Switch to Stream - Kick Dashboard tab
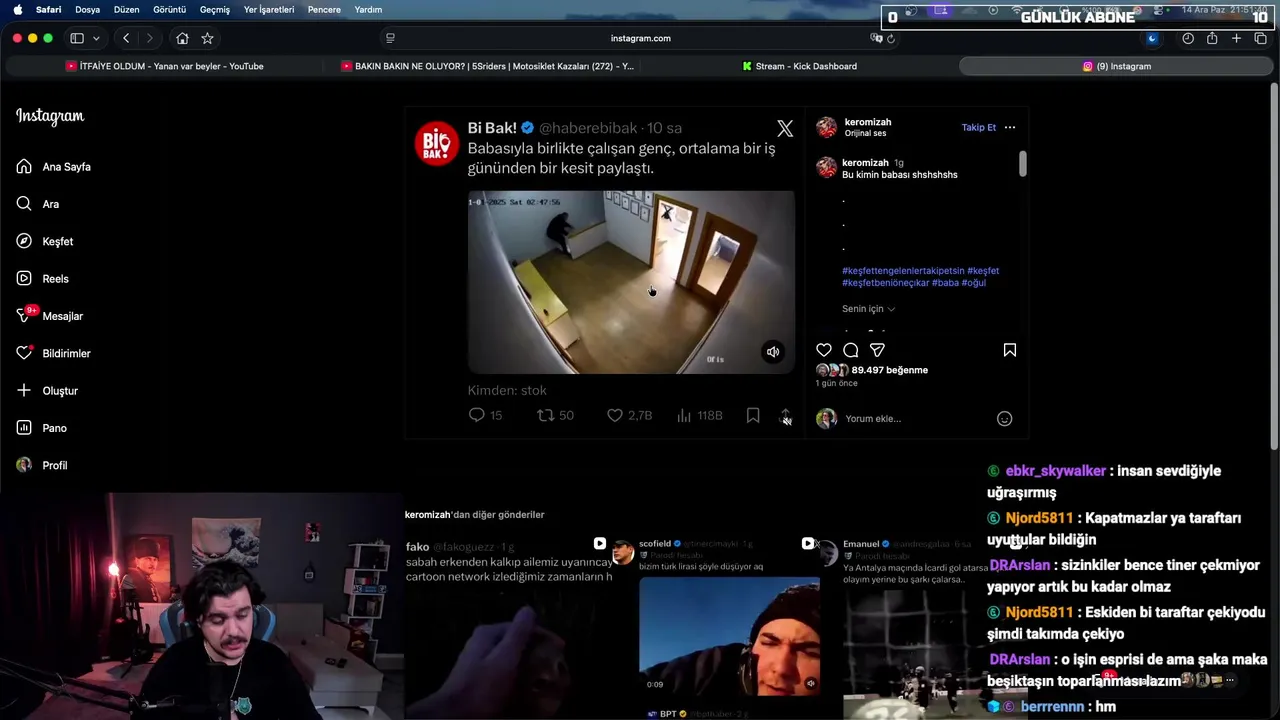The width and height of the screenshot is (1280, 720). pos(799,66)
